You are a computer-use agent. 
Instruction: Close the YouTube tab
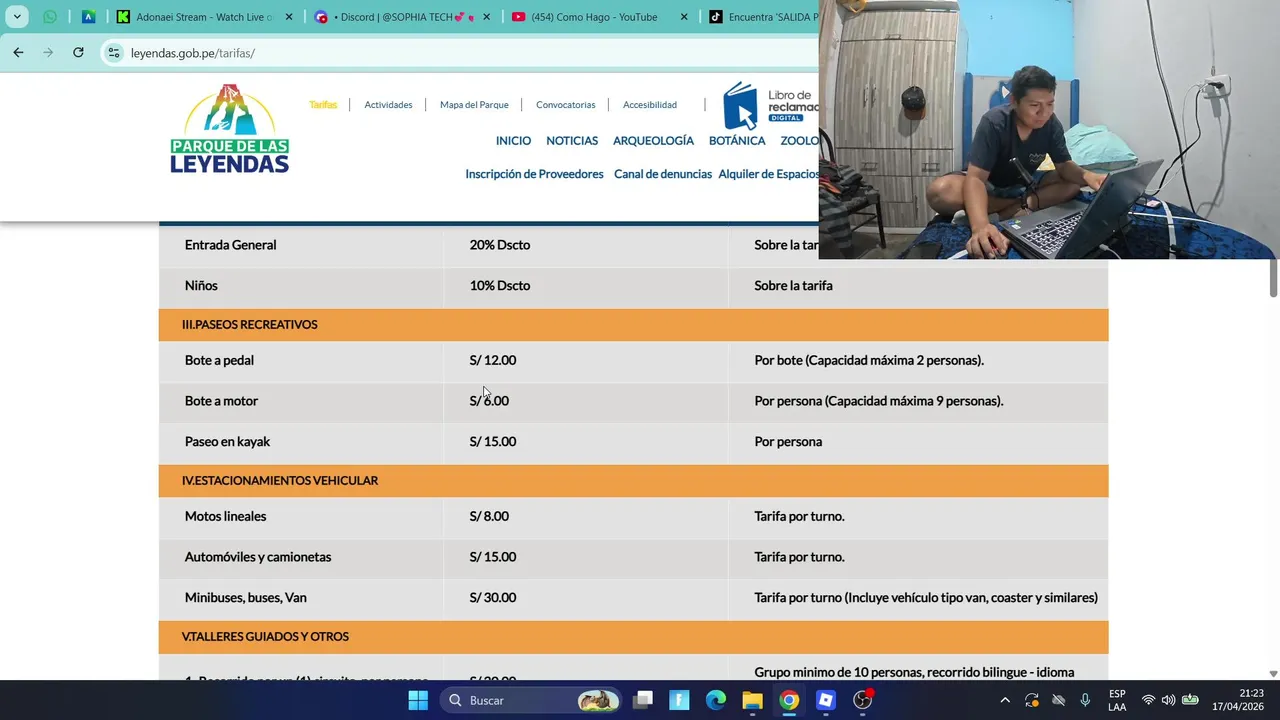684,17
